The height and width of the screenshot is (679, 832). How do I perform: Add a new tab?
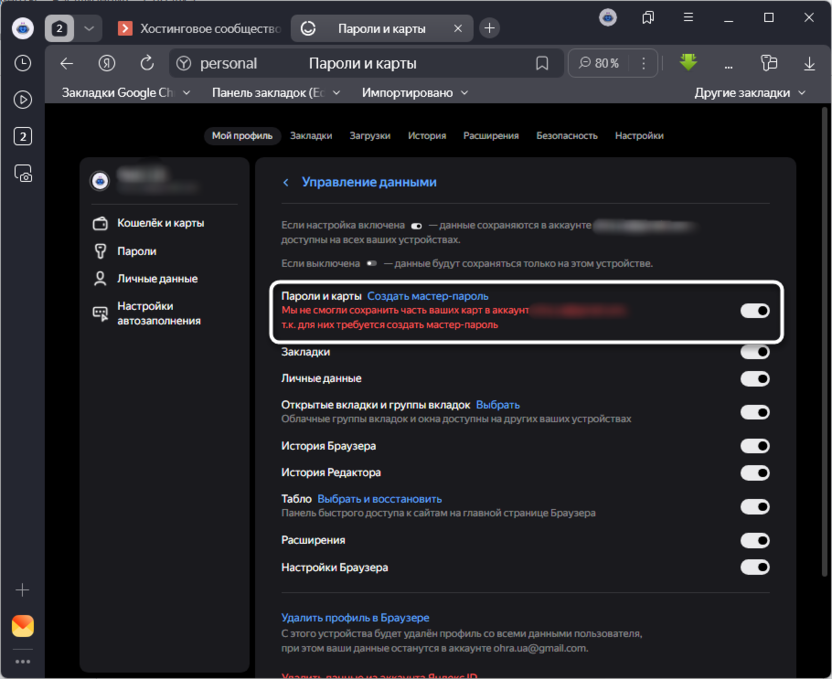pyautogui.click(x=489, y=28)
